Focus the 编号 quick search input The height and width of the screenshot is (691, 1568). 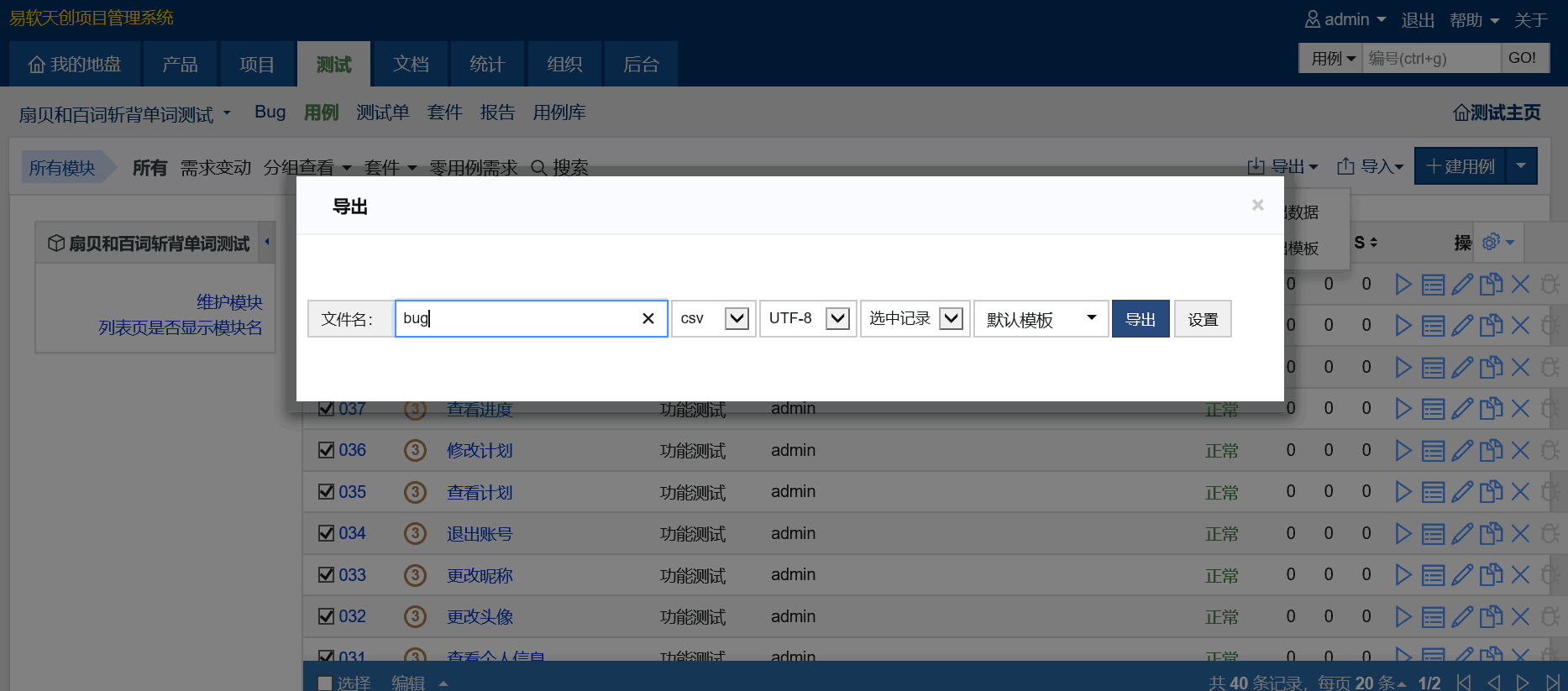pos(1431,58)
